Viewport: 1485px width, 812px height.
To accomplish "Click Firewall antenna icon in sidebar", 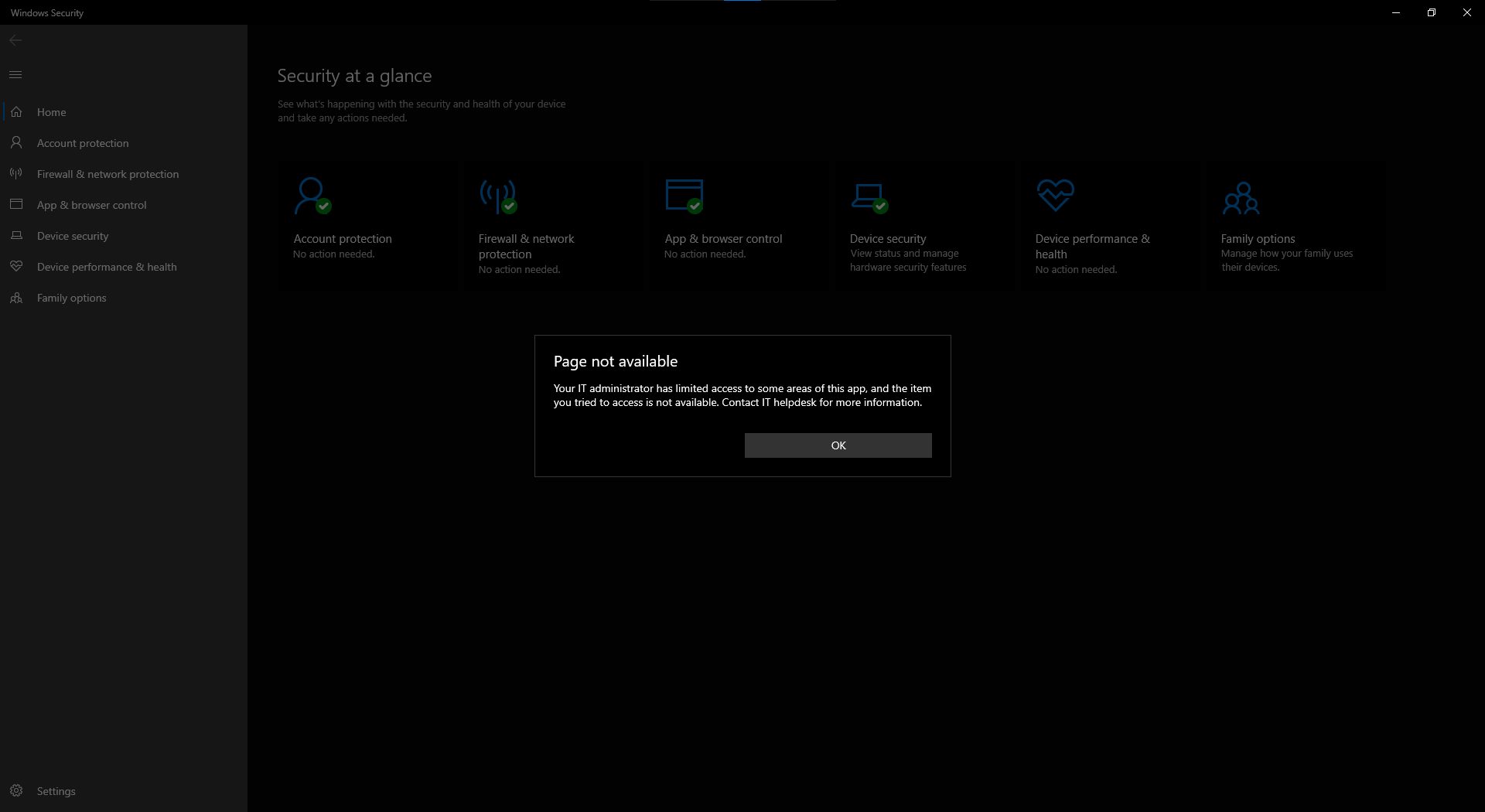I will coord(16,174).
